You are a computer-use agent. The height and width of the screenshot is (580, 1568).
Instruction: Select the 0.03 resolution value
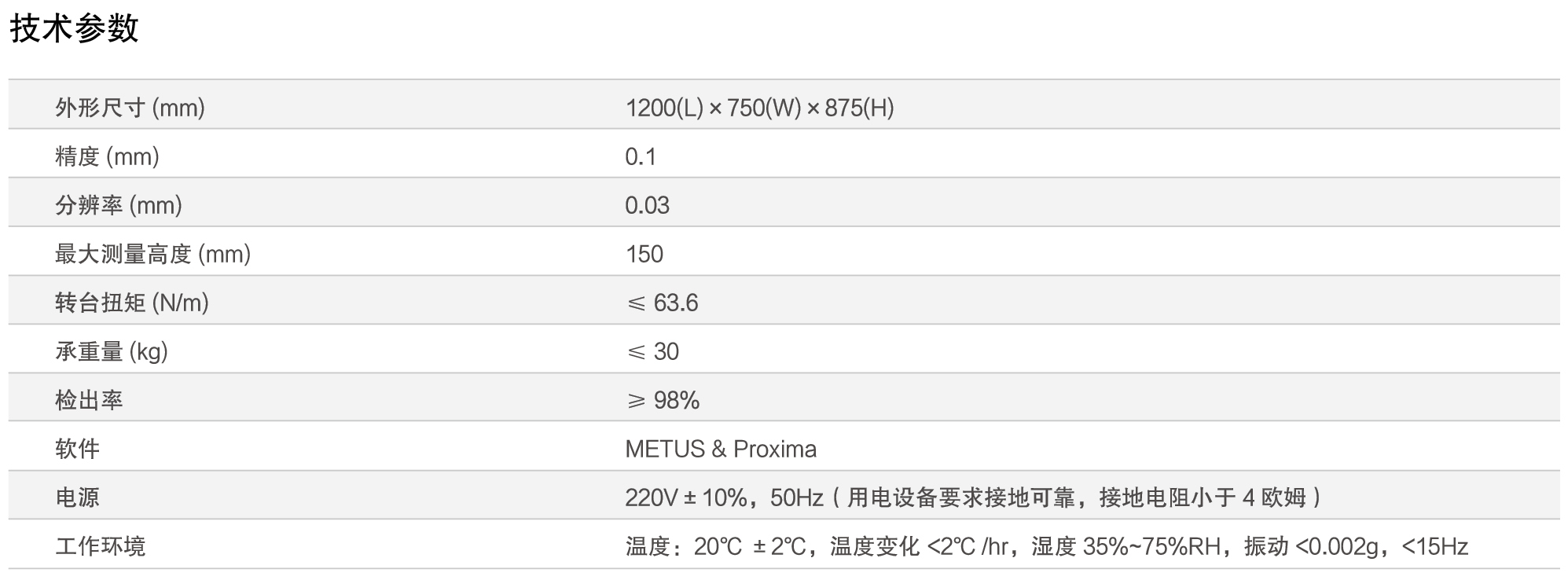pos(647,205)
